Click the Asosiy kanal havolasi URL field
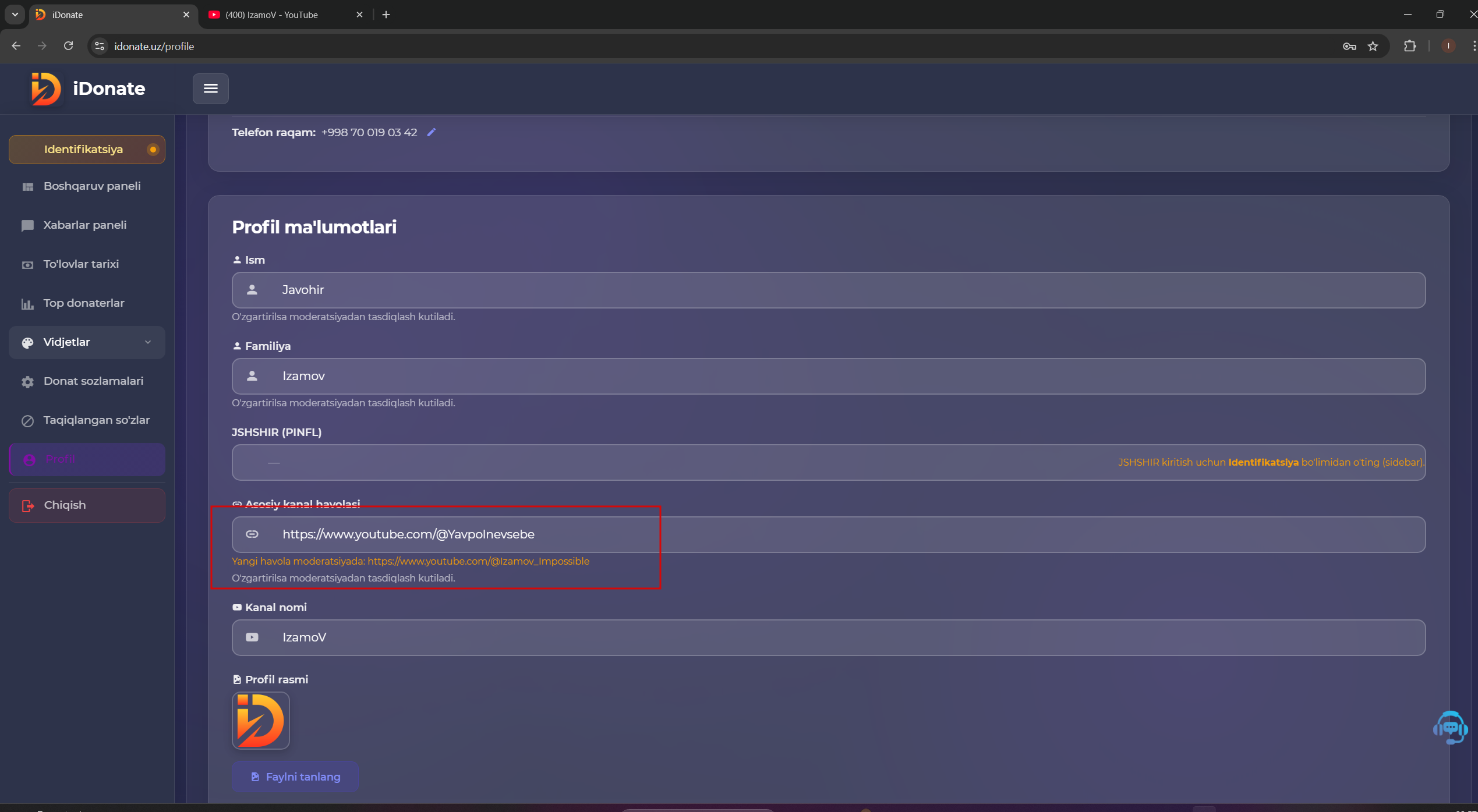 [828, 534]
